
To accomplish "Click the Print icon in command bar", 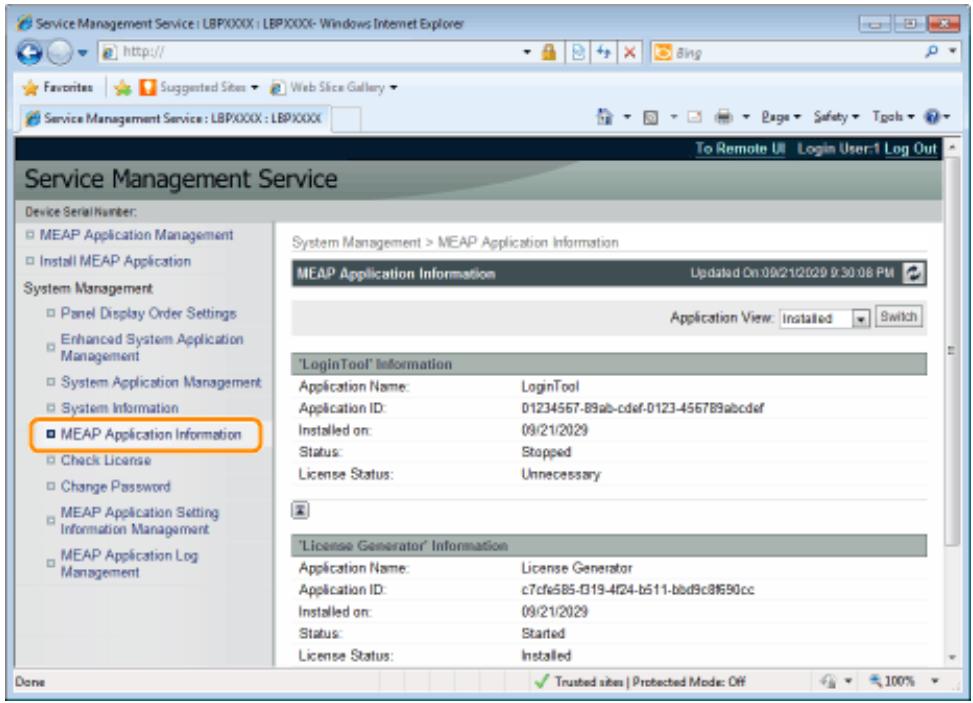I will coord(724,117).
